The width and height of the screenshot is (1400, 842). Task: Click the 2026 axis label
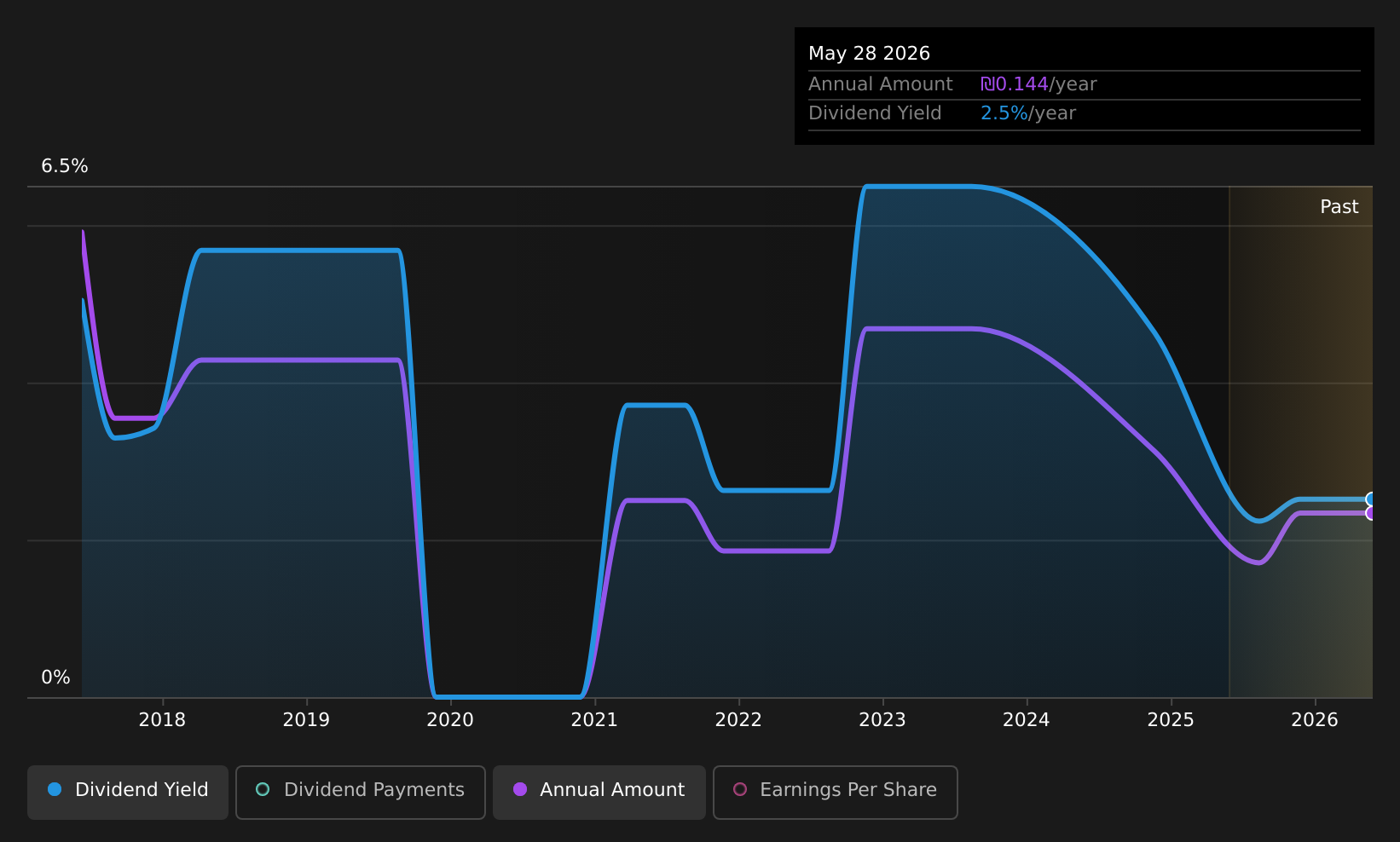[1315, 720]
